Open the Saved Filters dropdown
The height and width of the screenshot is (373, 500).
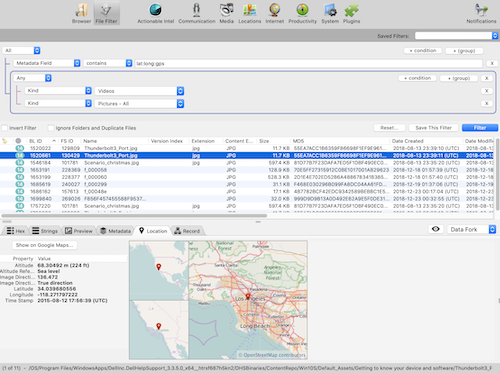[x=456, y=36]
